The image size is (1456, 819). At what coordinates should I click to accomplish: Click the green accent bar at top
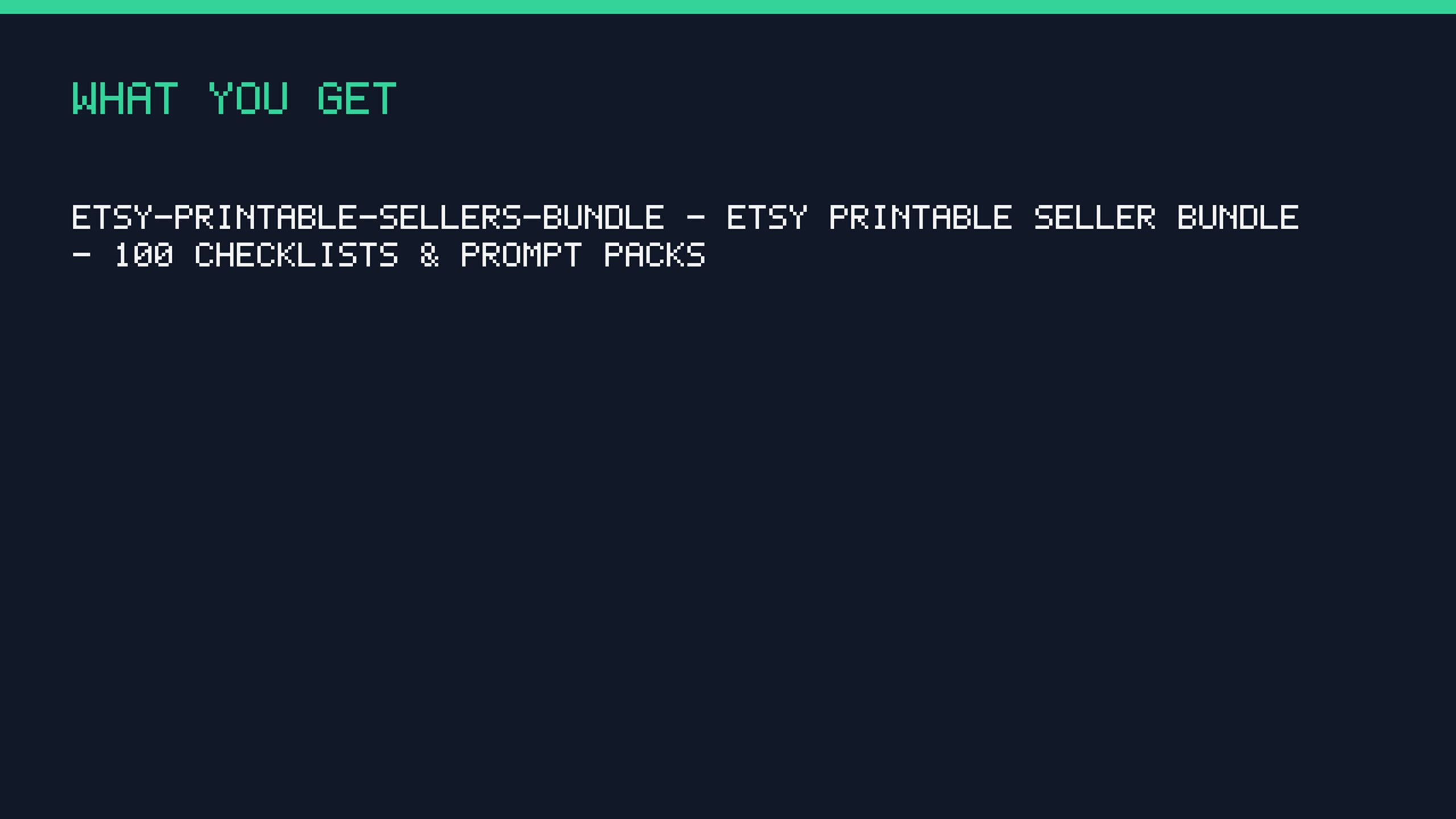[x=728, y=7]
